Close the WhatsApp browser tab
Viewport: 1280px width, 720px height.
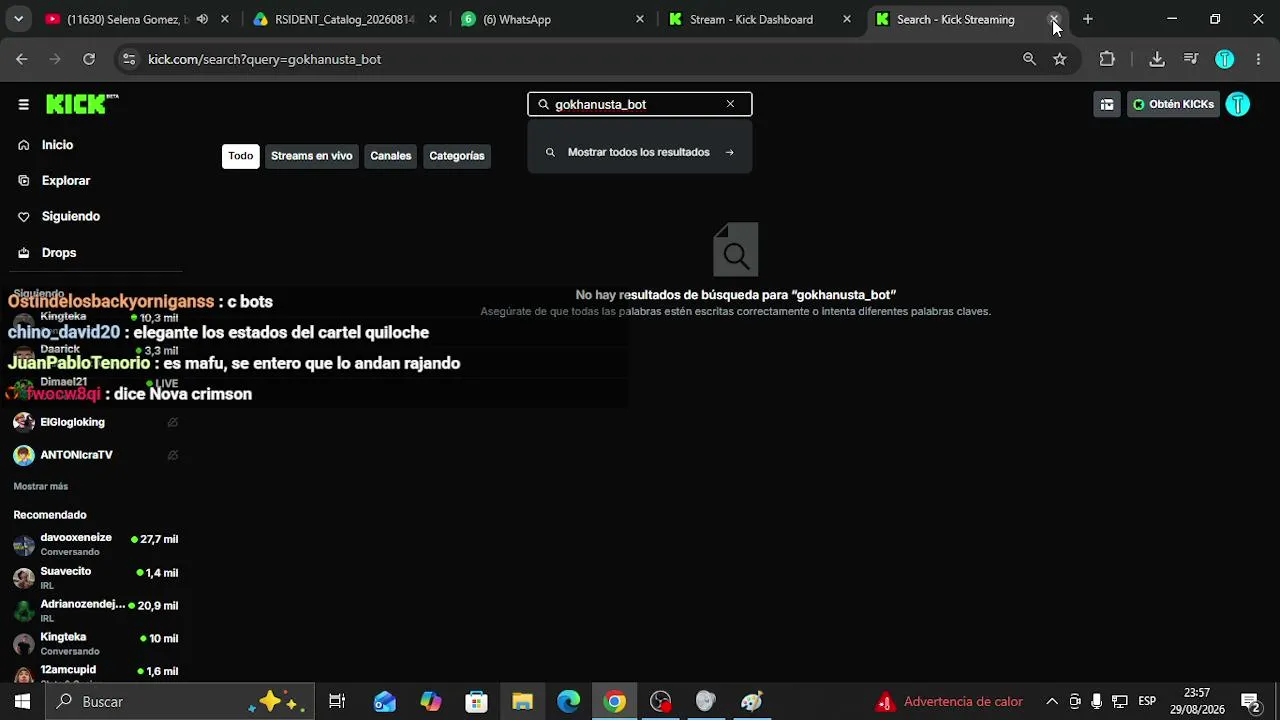click(640, 19)
